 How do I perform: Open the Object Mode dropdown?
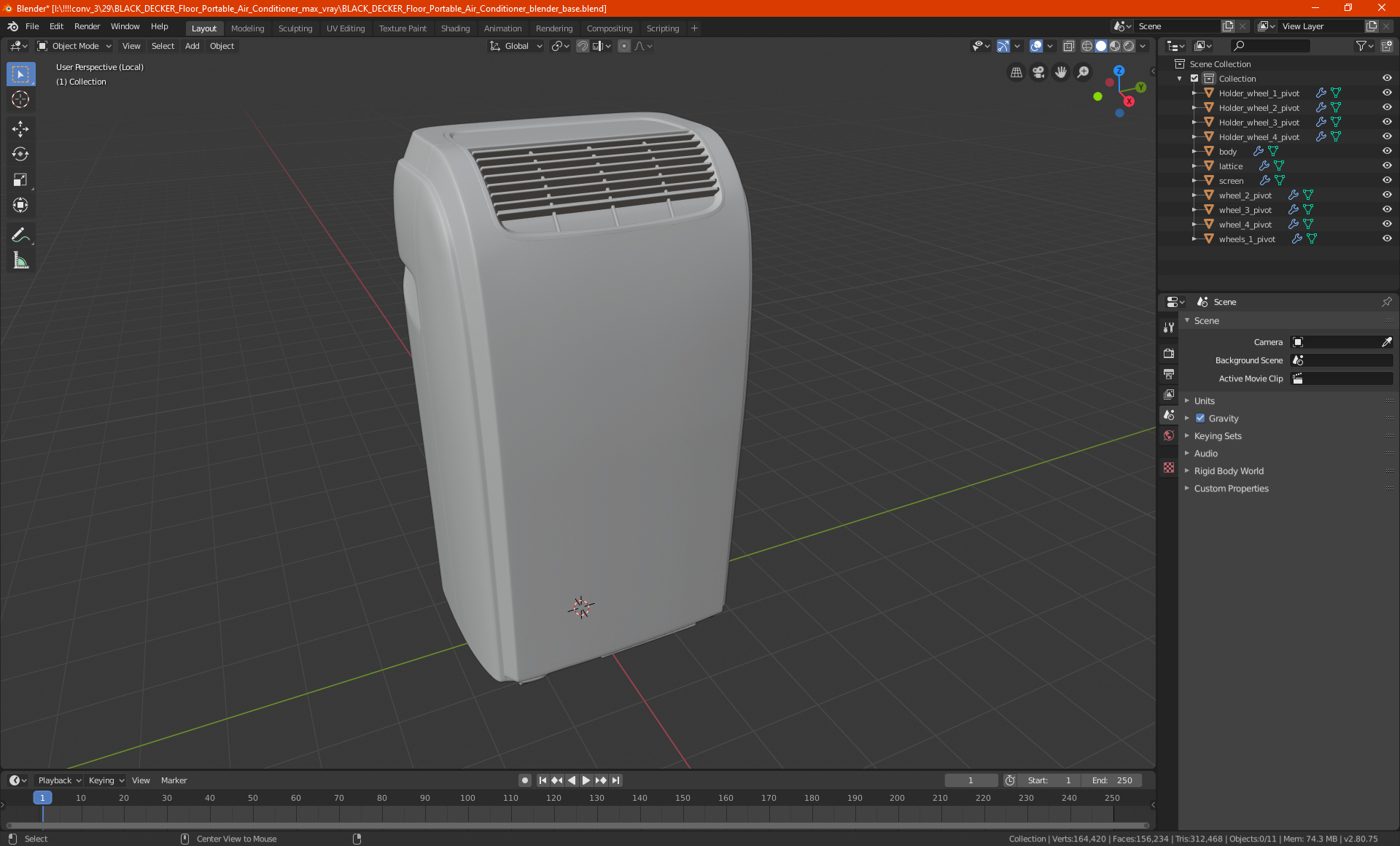point(74,46)
